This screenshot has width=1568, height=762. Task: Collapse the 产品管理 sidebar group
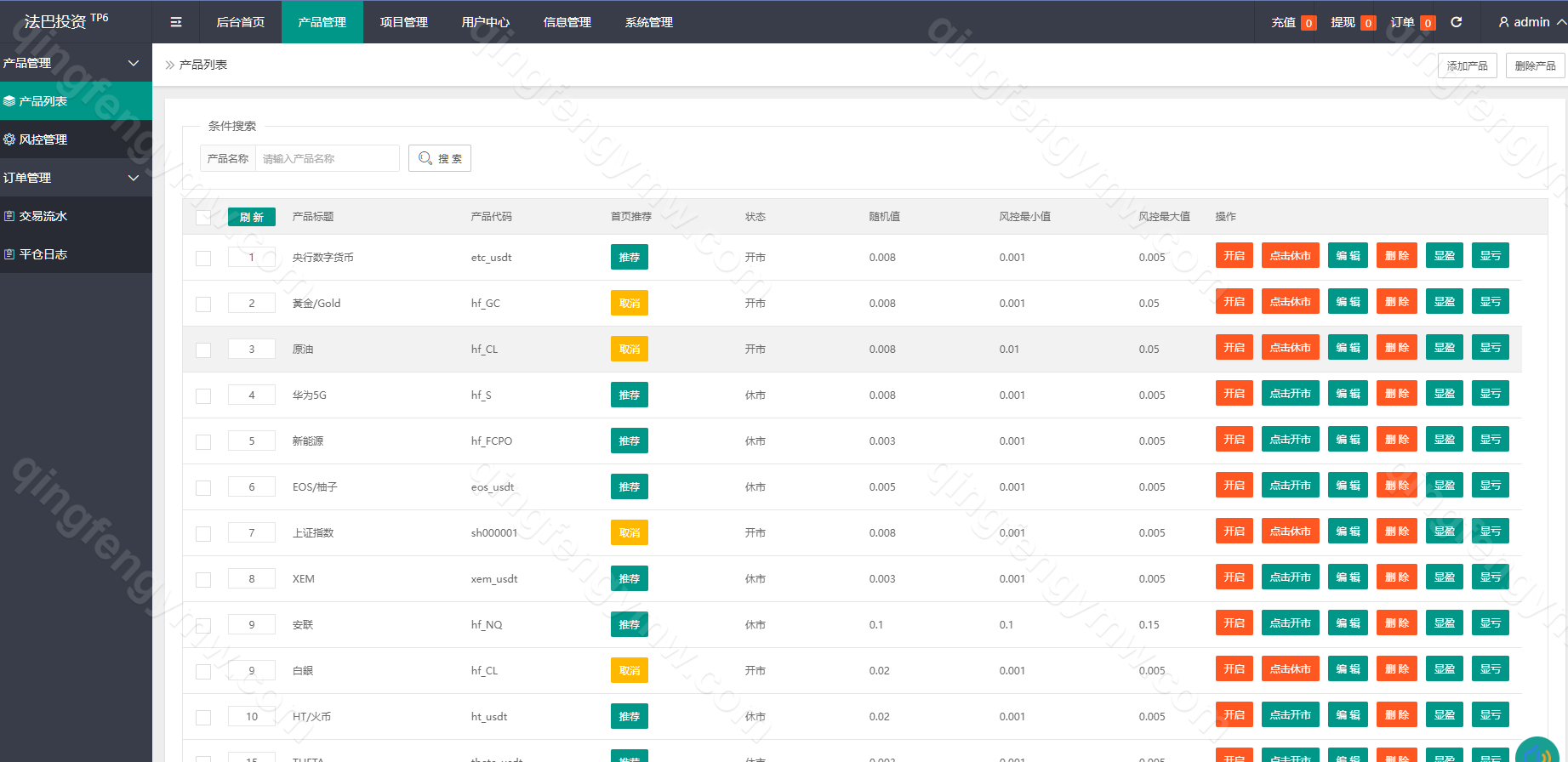click(x=76, y=63)
